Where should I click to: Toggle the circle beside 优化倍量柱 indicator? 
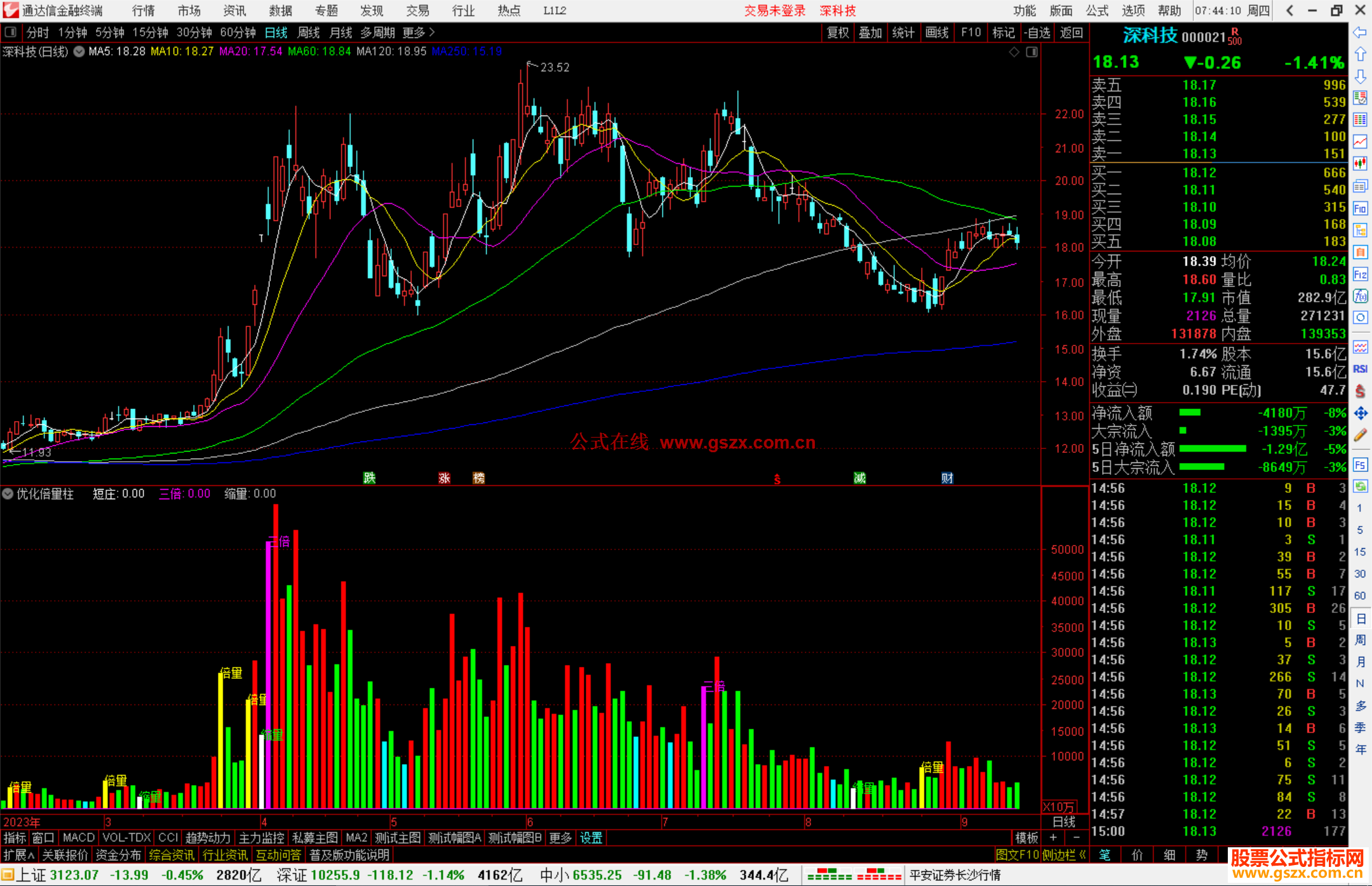pyautogui.click(x=8, y=493)
